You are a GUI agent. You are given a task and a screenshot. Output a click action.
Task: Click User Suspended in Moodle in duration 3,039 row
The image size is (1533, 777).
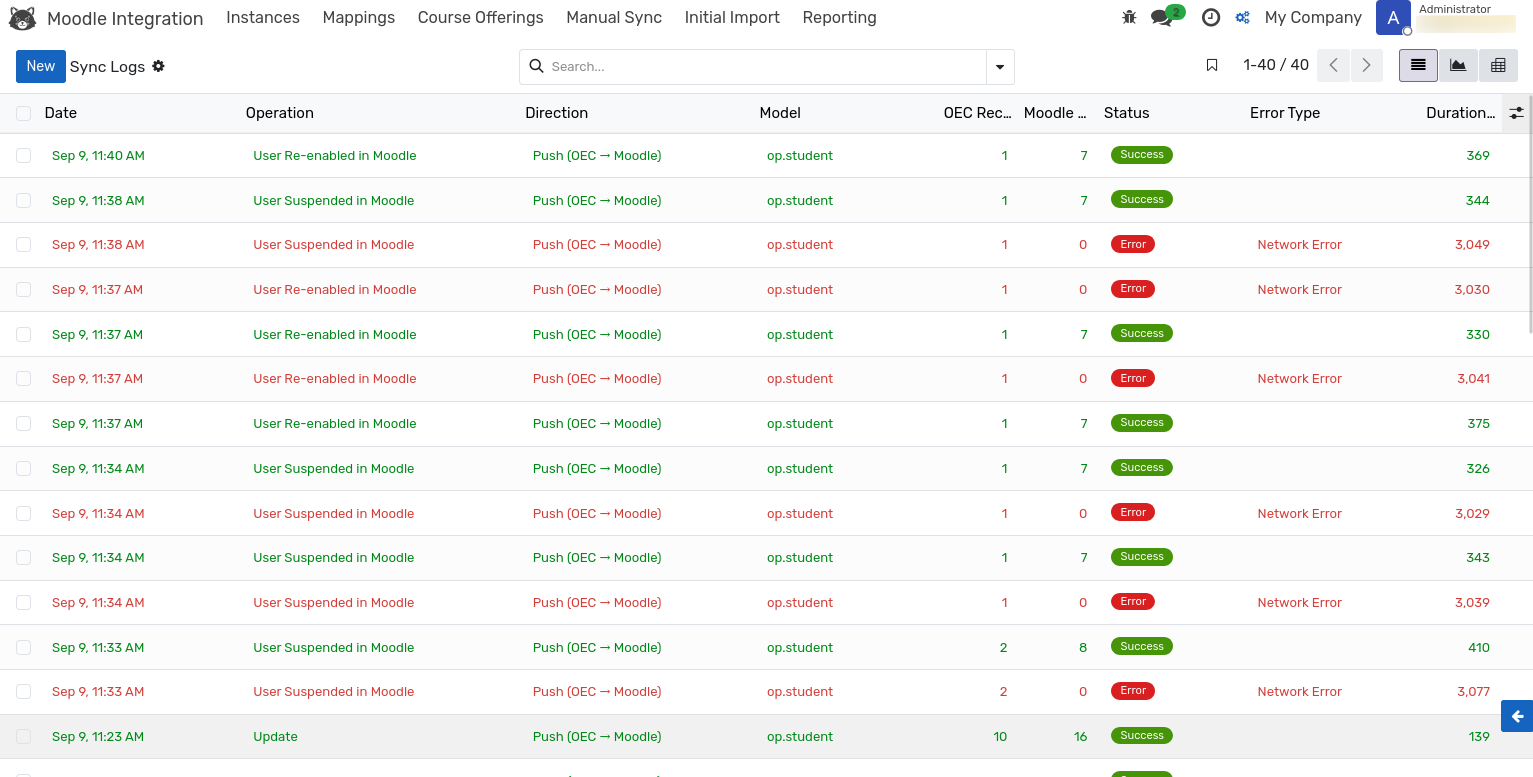pyautogui.click(x=334, y=602)
